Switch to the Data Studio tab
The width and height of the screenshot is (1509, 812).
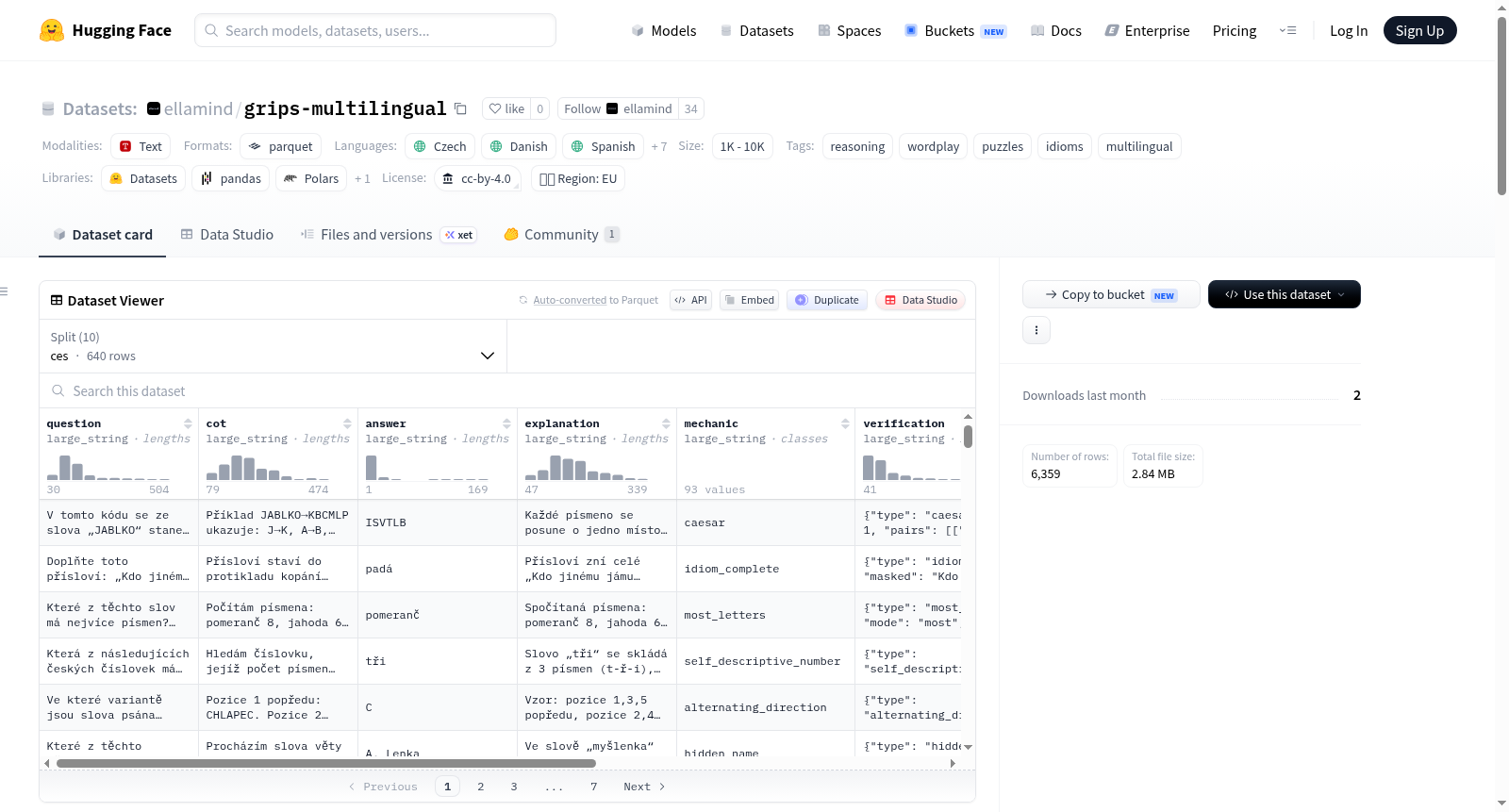(x=226, y=235)
